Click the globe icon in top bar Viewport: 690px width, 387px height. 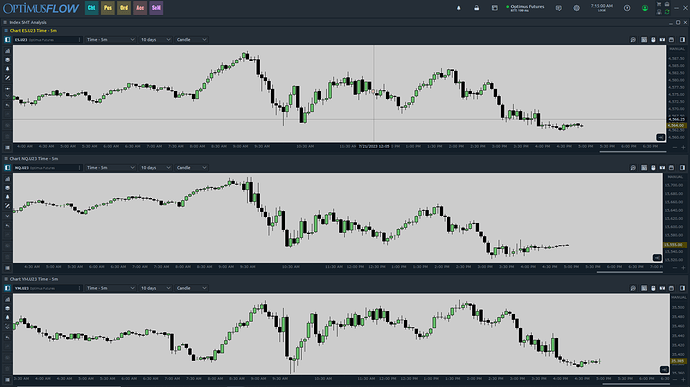point(576,8)
